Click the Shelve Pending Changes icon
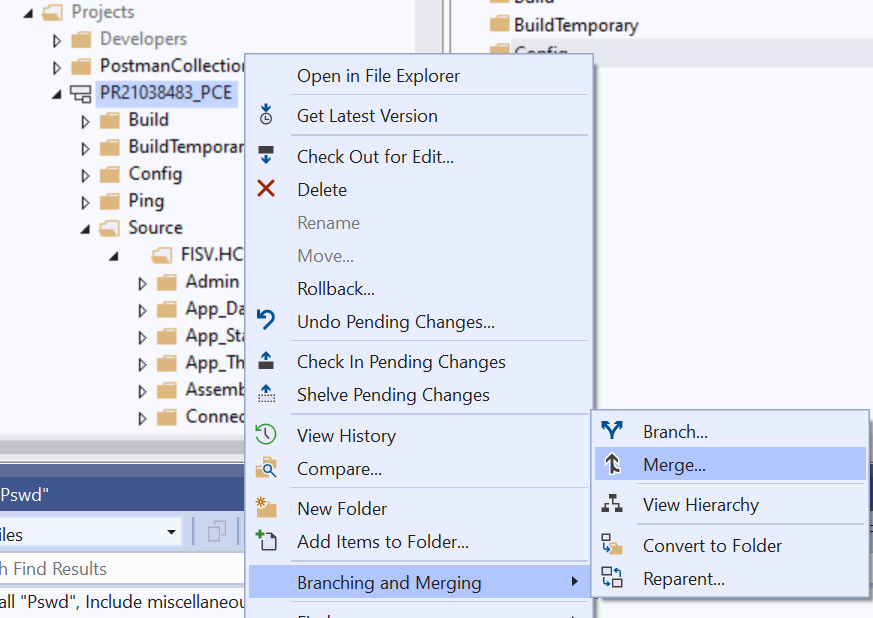This screenshot has width=873, height=618. (266, 394)
